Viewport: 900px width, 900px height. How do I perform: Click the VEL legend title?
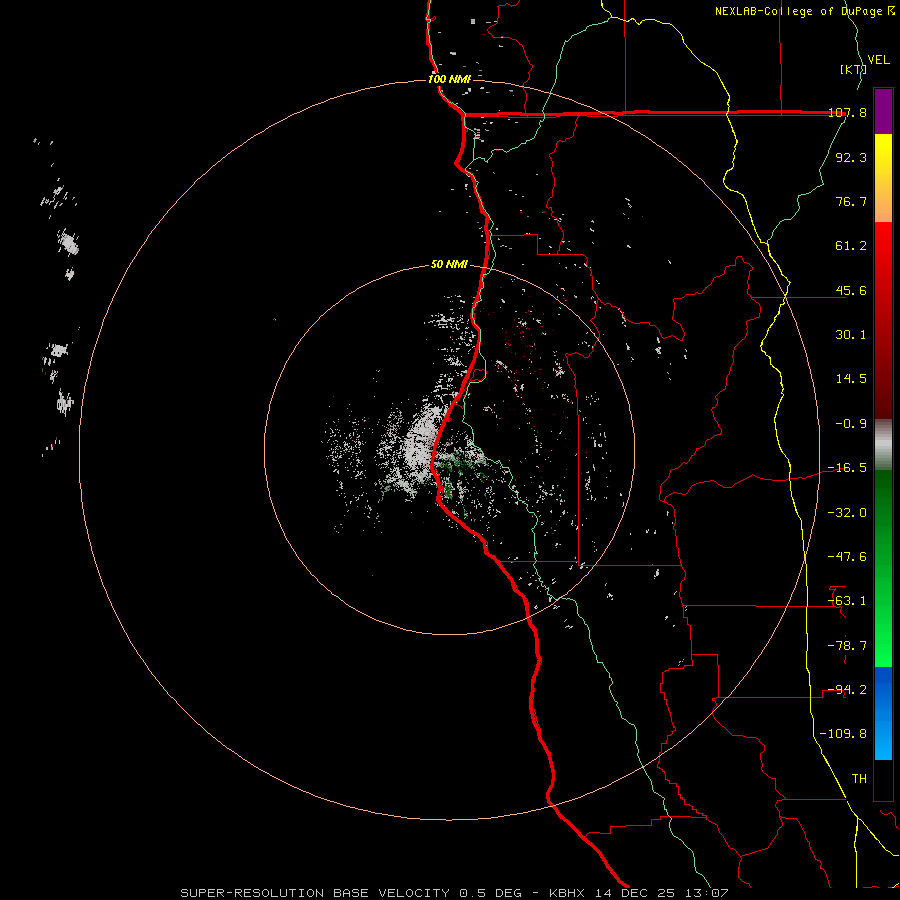(878, 60)
